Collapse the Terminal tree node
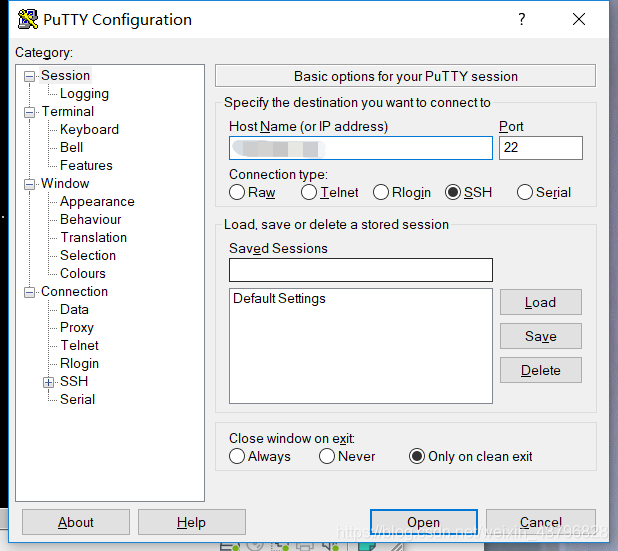This screenshot has width=618, height=551. point(29,112)
